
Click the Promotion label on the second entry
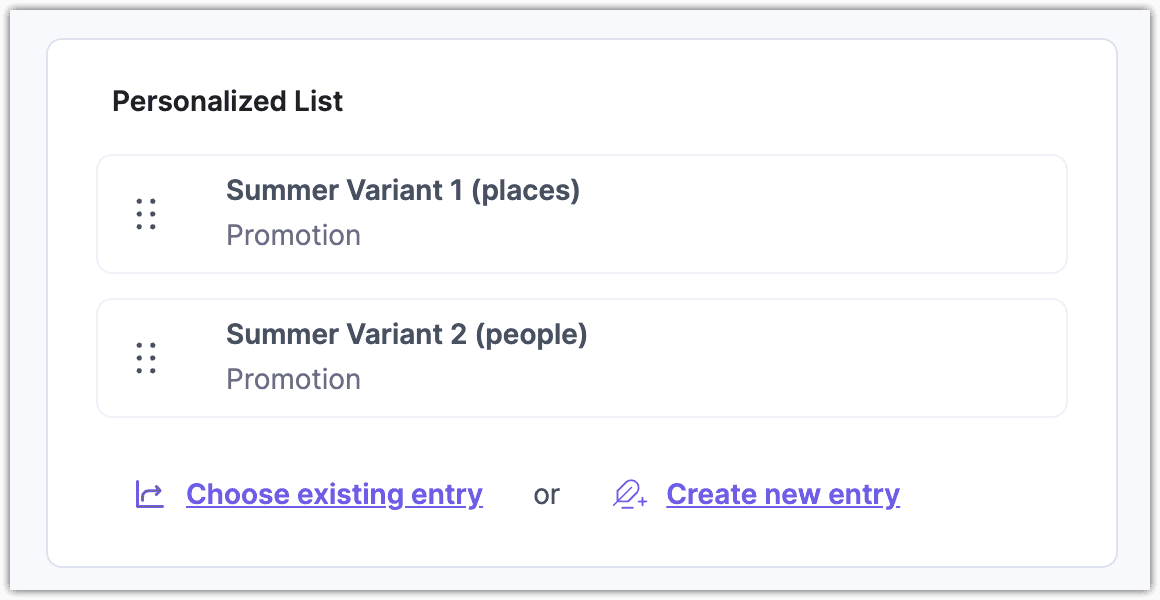tap(294, 378)
